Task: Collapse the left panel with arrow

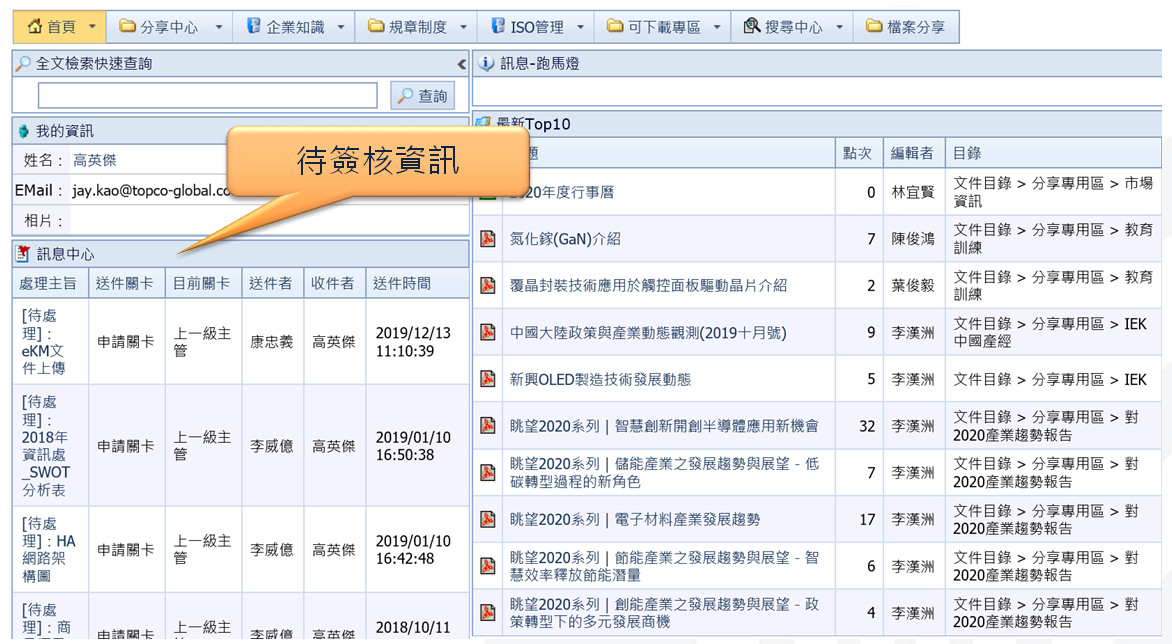Action: [x=461, y=64]
